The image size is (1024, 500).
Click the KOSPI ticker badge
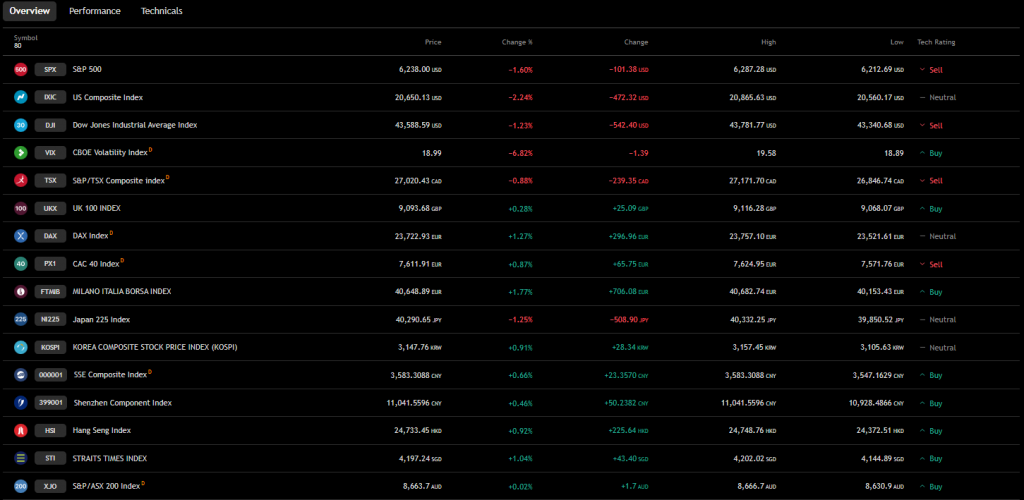[x=50, y=347]
